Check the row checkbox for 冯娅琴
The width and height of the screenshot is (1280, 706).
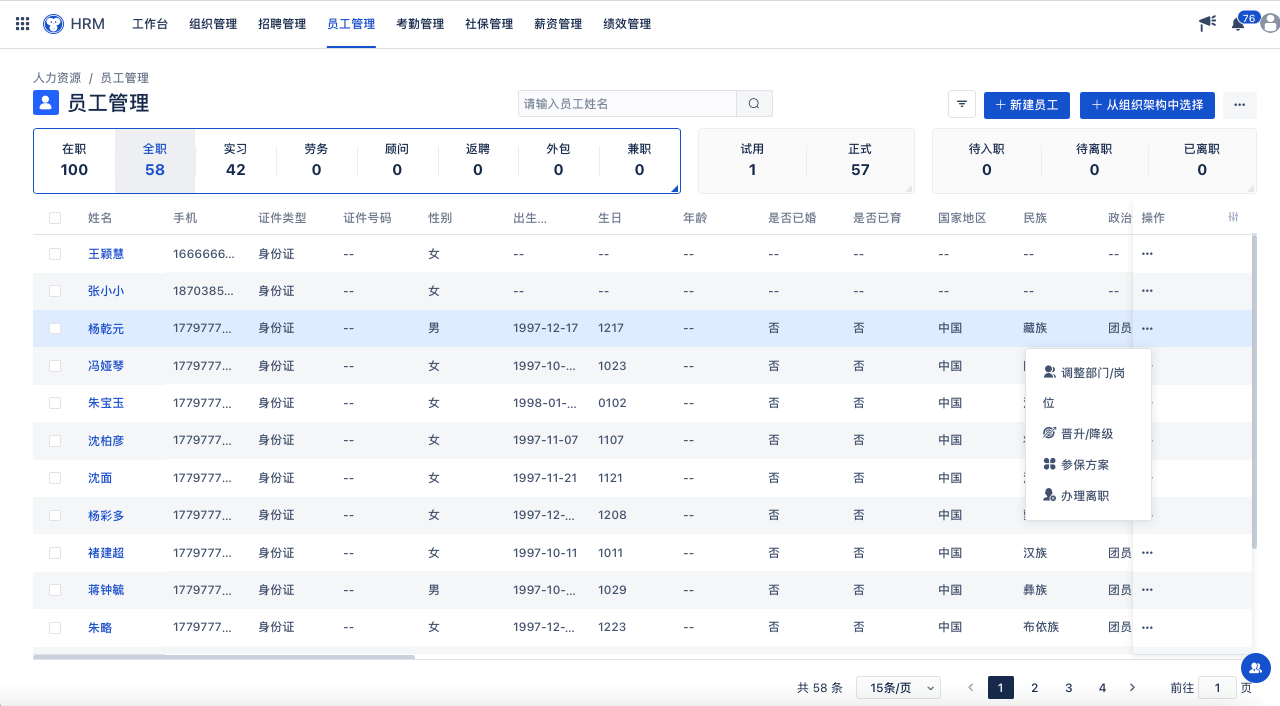pyautogui.click(x=55, y=366)
